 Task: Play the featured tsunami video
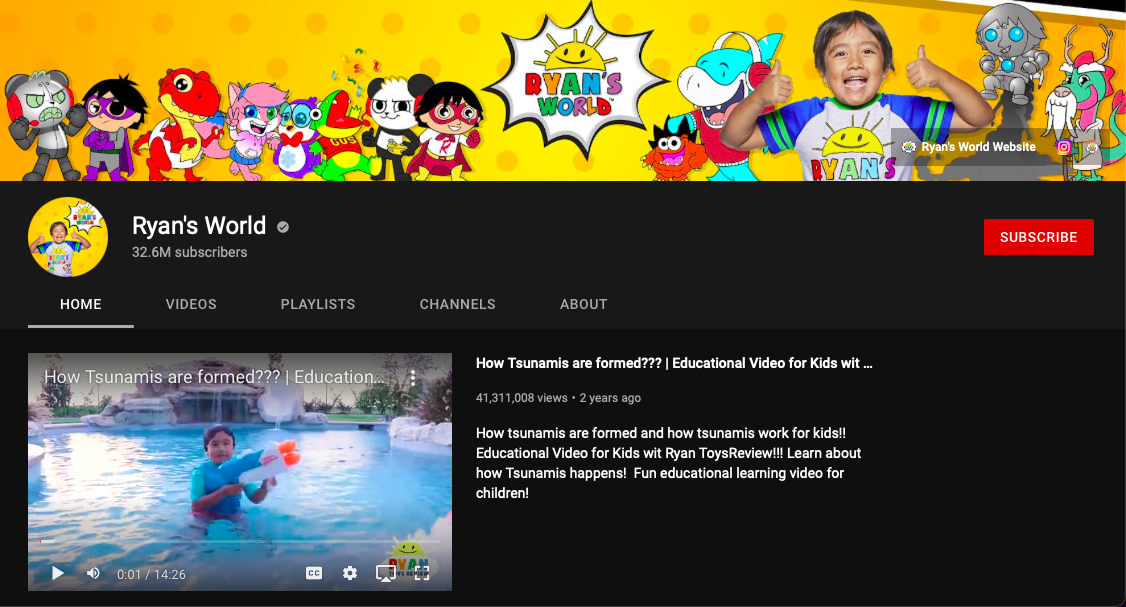58,573
